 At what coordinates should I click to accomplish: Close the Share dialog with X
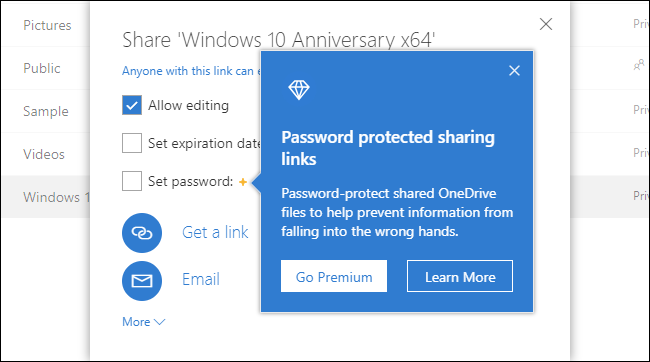click(x=546, y=24)
